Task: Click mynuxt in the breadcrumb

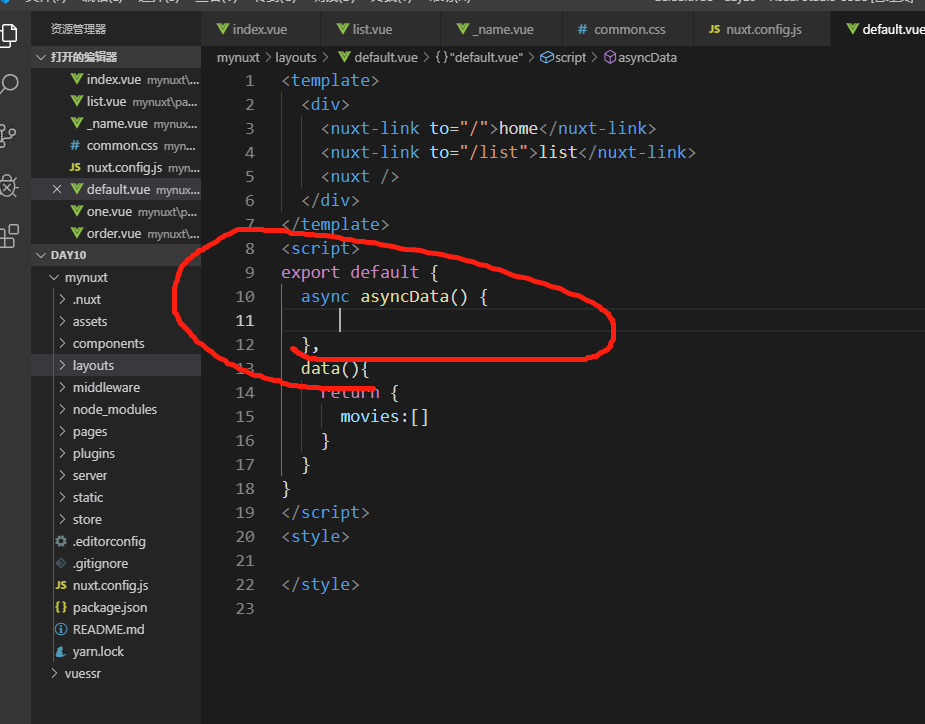Action: [238, 57]
